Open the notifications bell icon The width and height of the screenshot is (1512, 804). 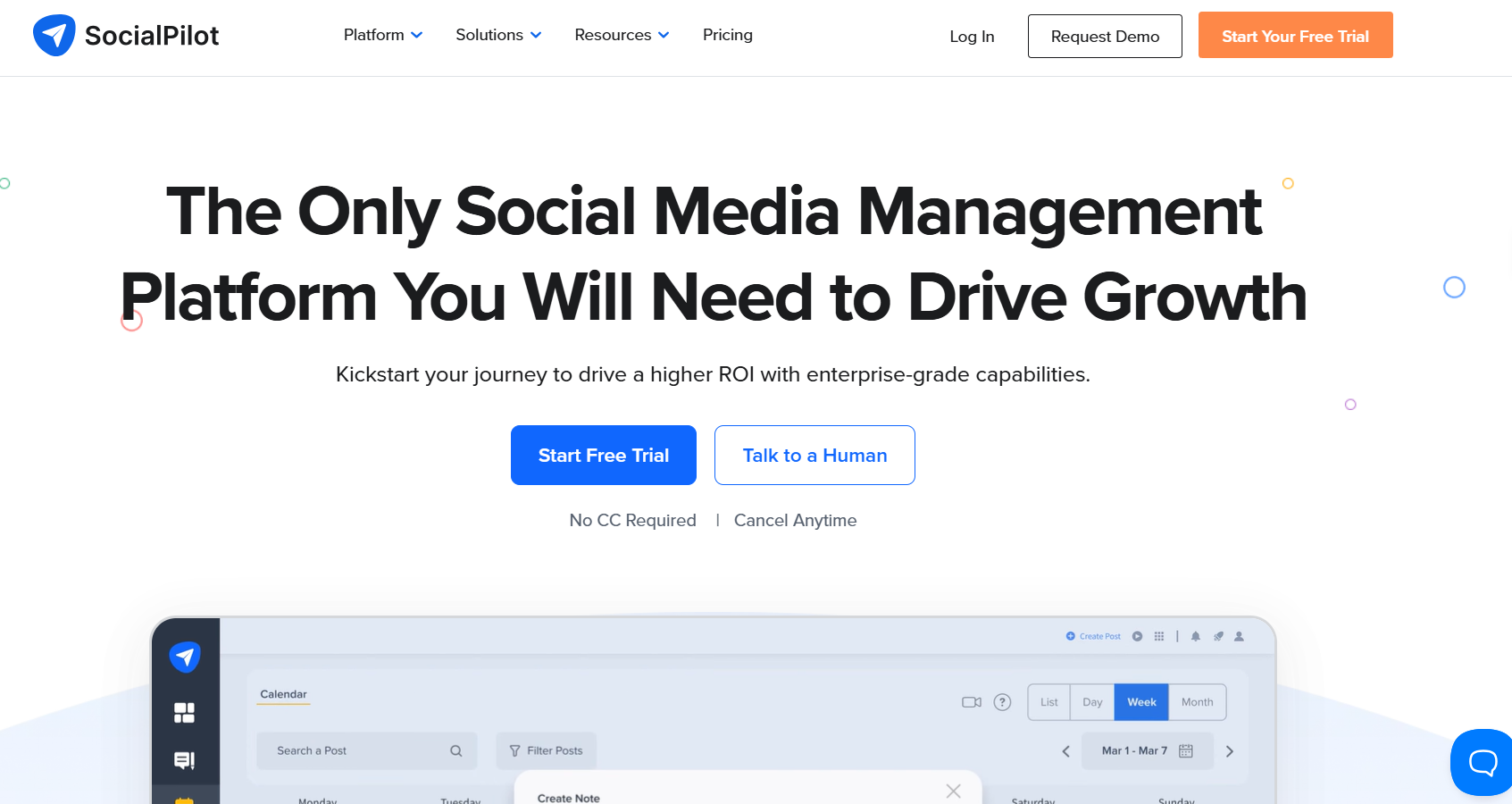pos(1195,636)
